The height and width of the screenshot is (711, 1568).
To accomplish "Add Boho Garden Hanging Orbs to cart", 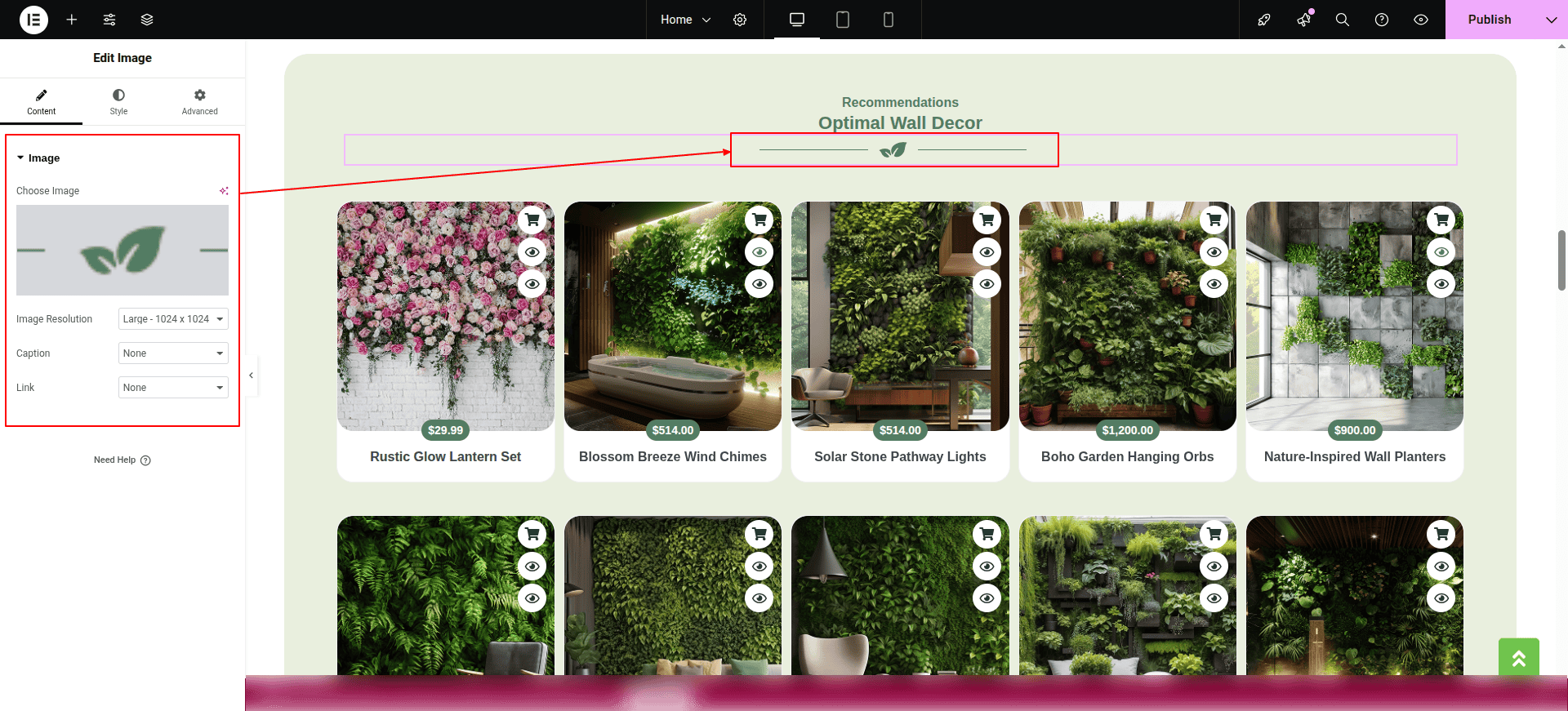I will point(1214,220).
